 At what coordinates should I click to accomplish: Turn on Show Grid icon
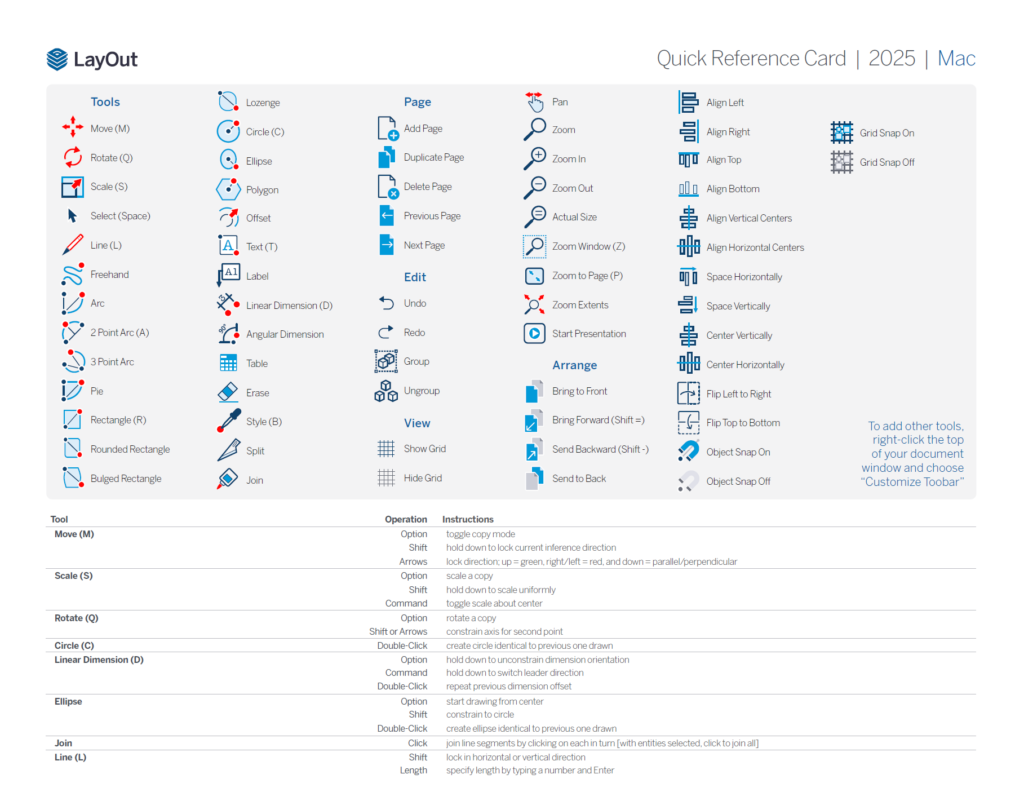[x=386, y=449]
